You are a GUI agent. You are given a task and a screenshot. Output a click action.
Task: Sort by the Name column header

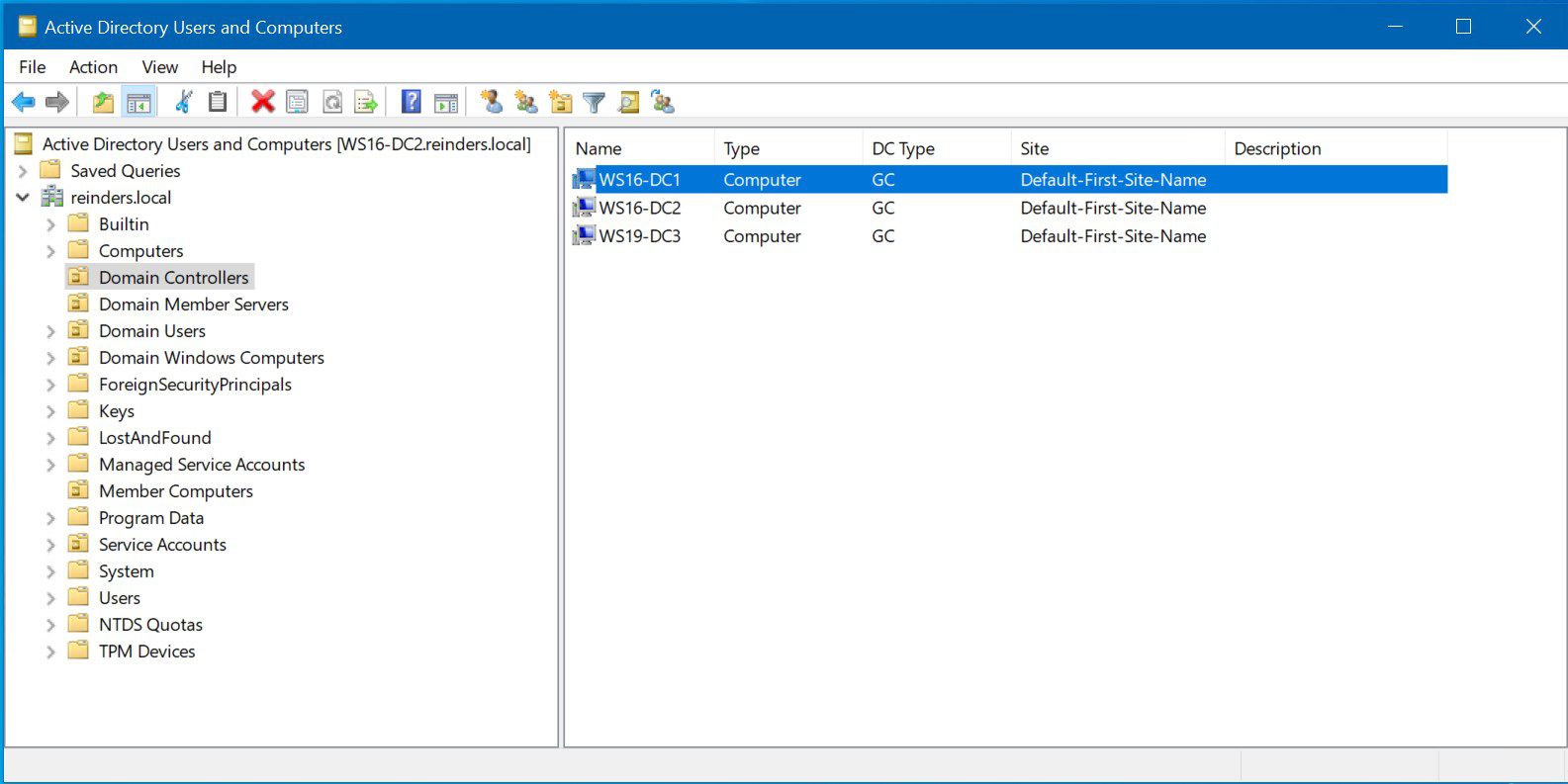coord(640,148)
